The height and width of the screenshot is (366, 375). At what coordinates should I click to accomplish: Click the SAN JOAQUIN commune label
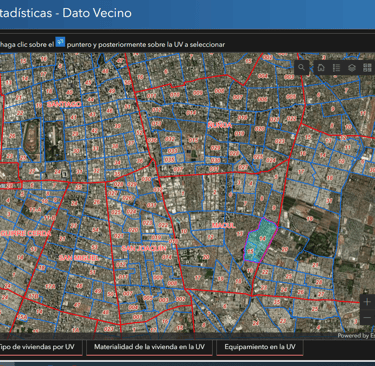pos(144,249)
